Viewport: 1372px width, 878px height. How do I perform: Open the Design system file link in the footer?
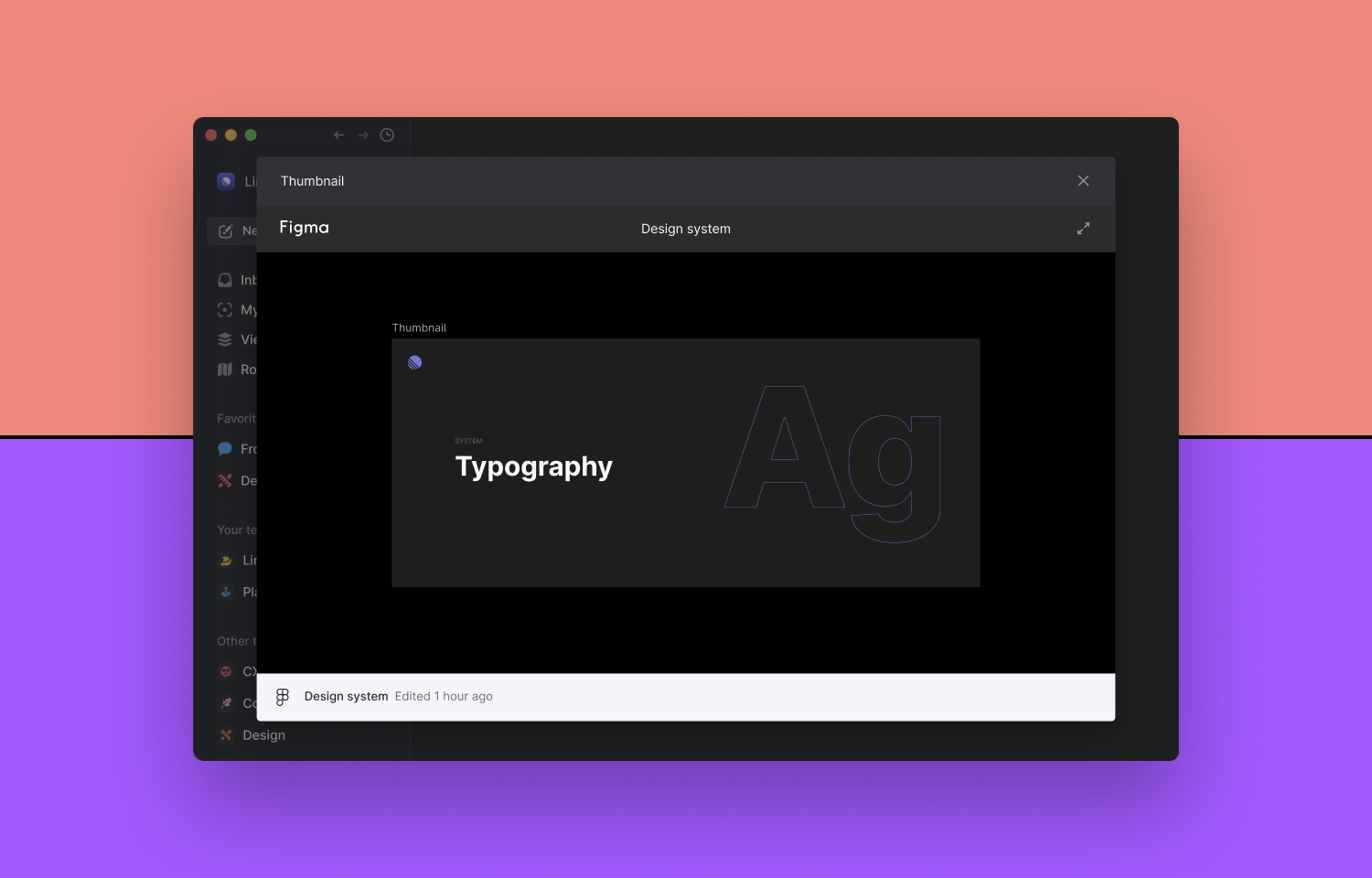coord(346,696)
